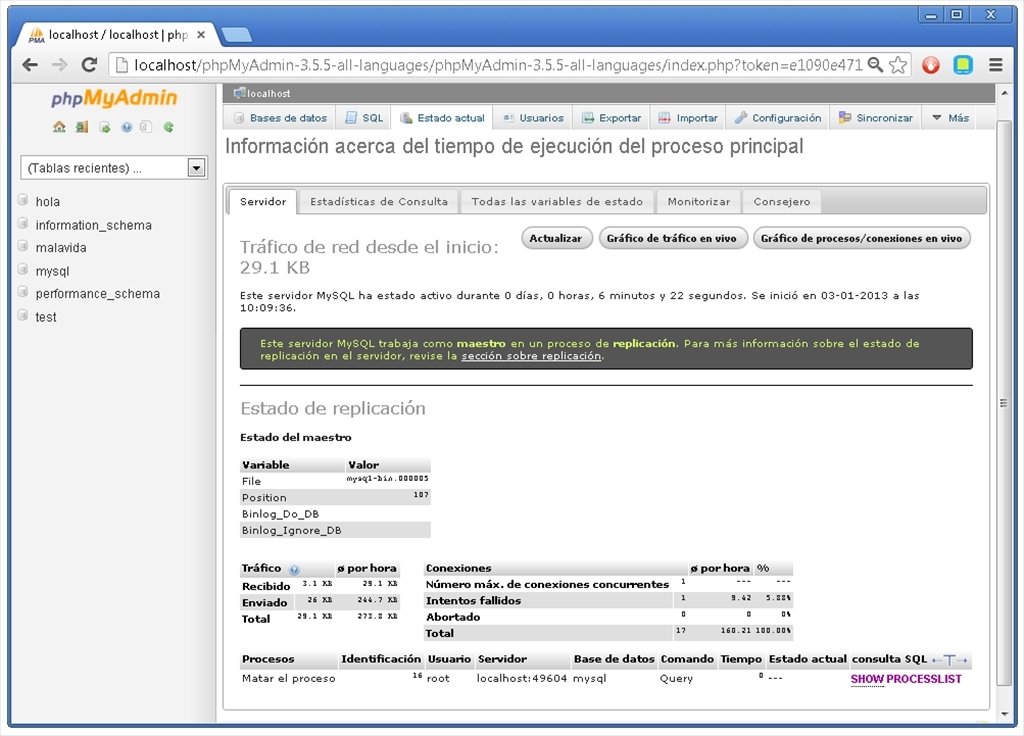Click the database icon beside malavida
This screenshot has width=1024, height=736.
(23, 246)
